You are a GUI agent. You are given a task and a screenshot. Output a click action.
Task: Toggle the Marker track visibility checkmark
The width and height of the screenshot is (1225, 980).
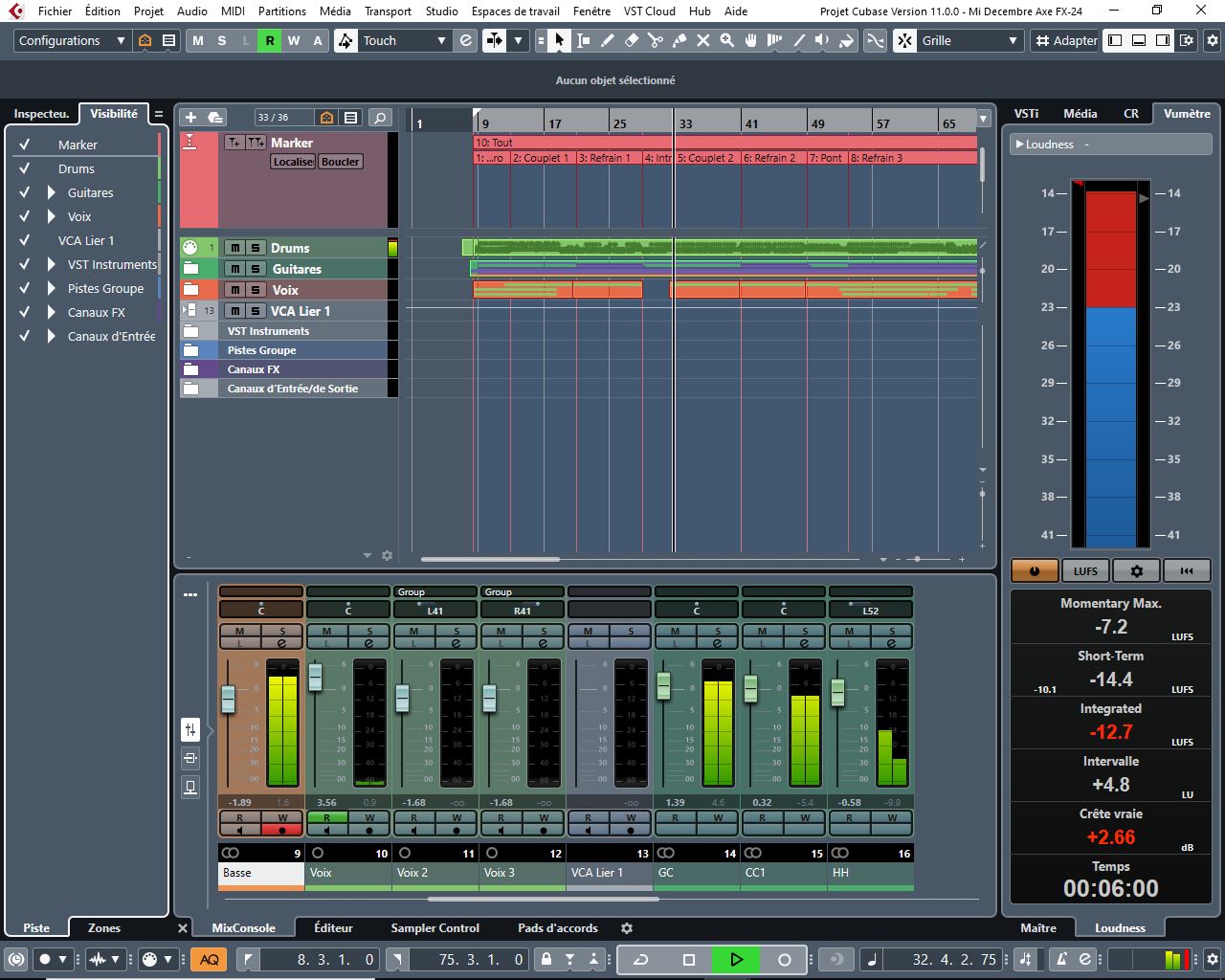coord(25,145)
